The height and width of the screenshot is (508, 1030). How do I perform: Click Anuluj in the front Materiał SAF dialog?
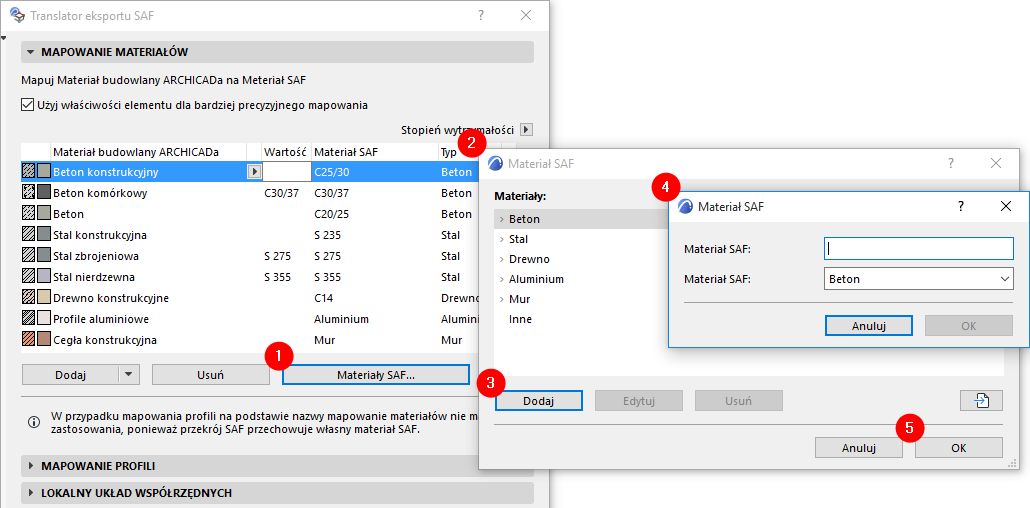[x=869, y=325]
